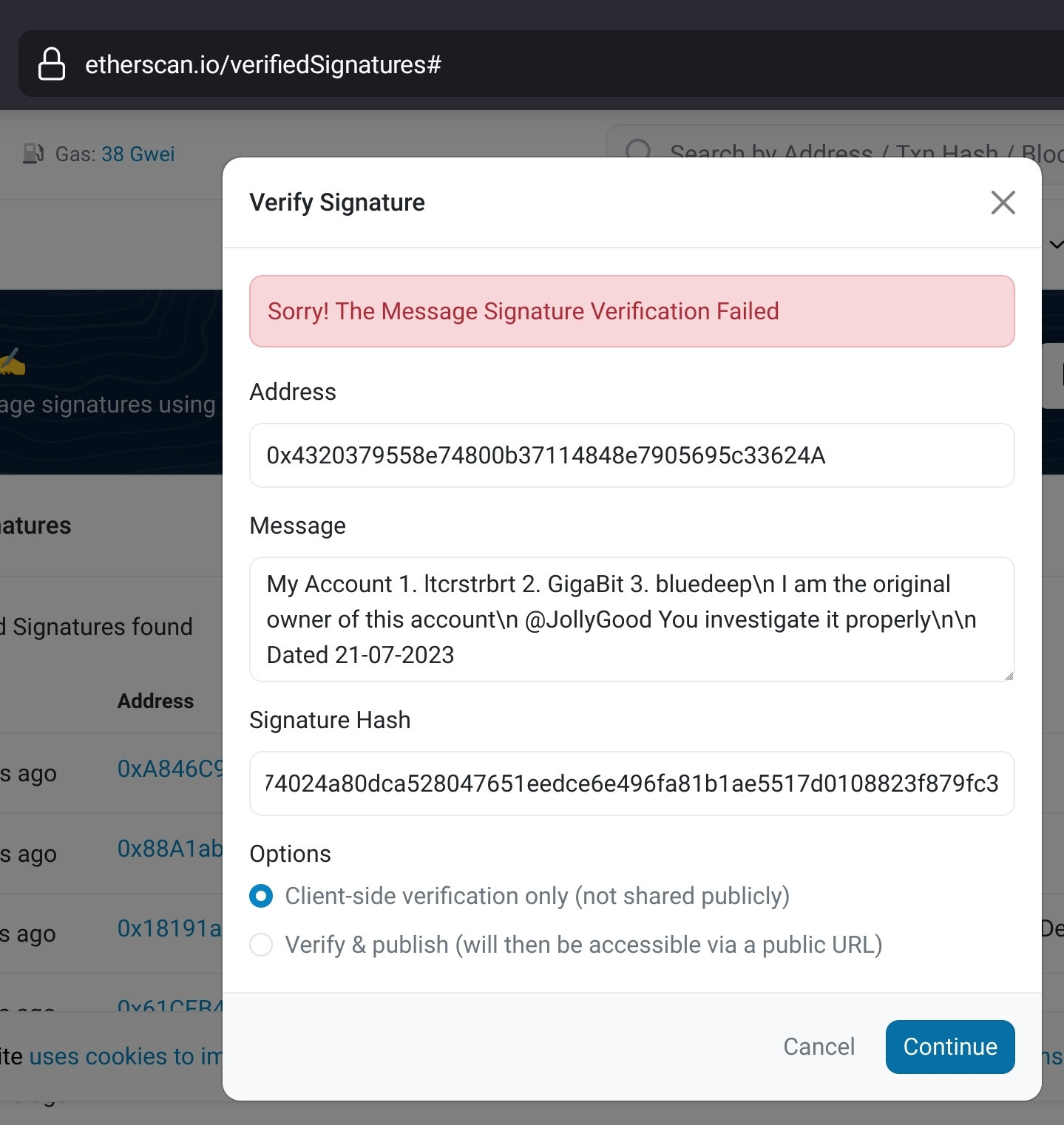Click the Continue button
1064x1125 pixels.
[x=950, y=1047]
